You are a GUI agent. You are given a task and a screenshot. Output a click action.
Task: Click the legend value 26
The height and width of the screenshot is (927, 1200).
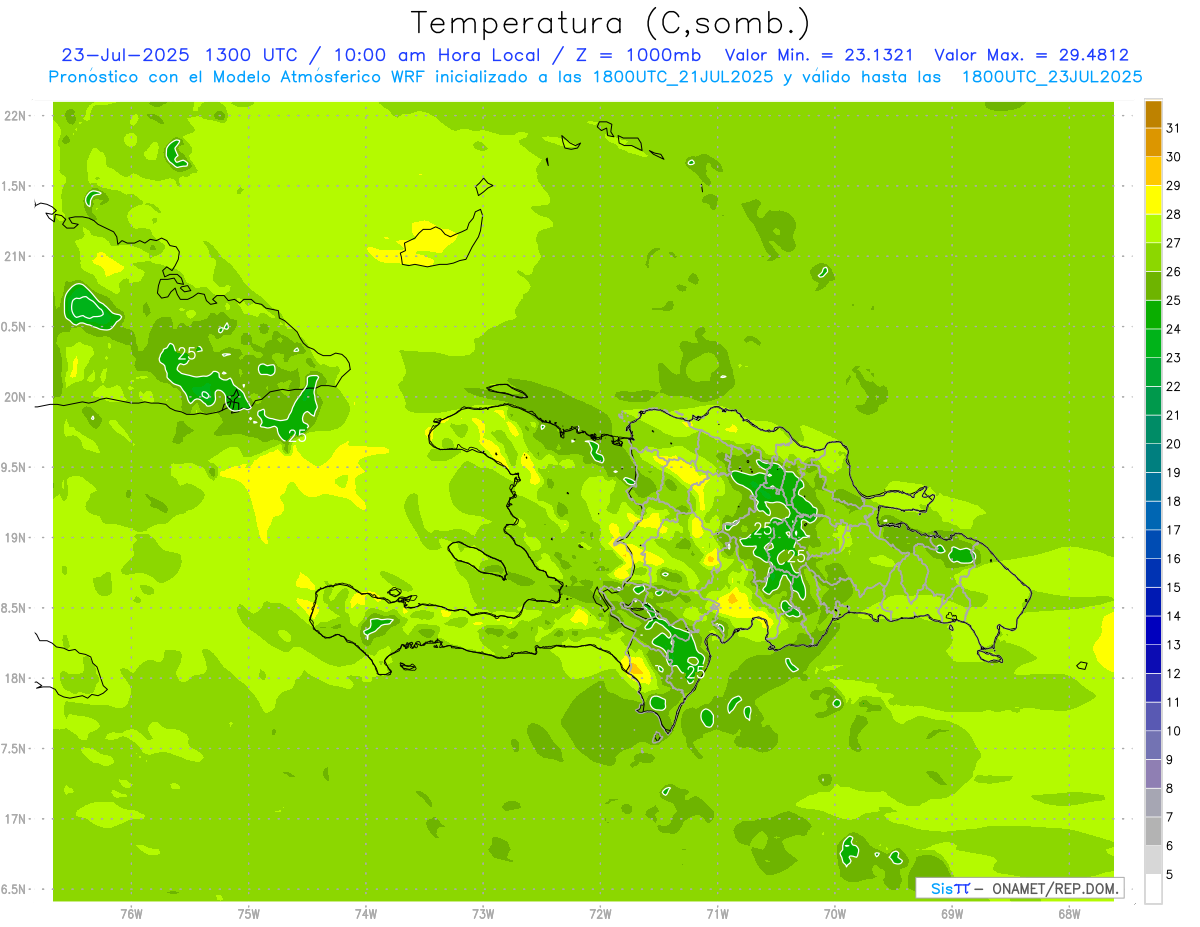[x=1173, y=272]
